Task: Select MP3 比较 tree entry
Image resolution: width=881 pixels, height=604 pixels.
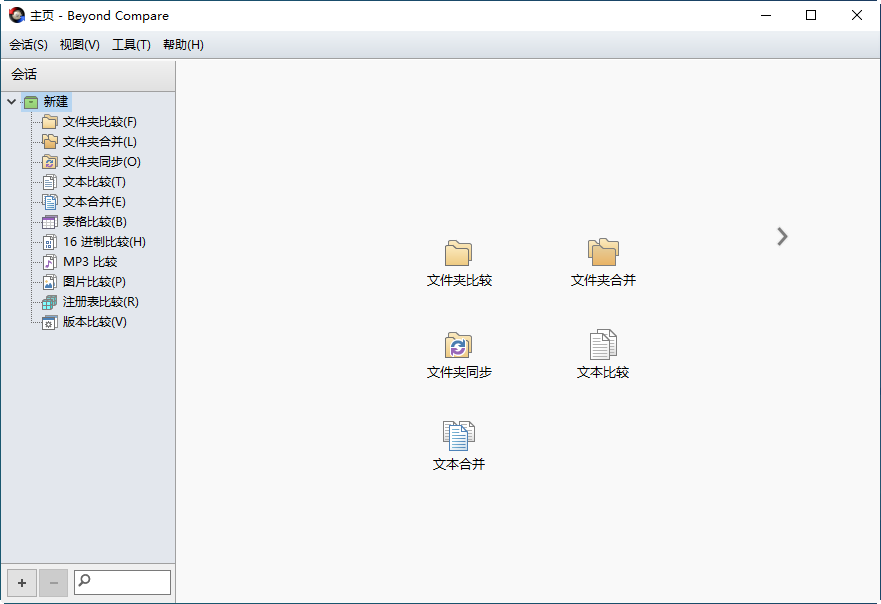Action: pos(90,262)
